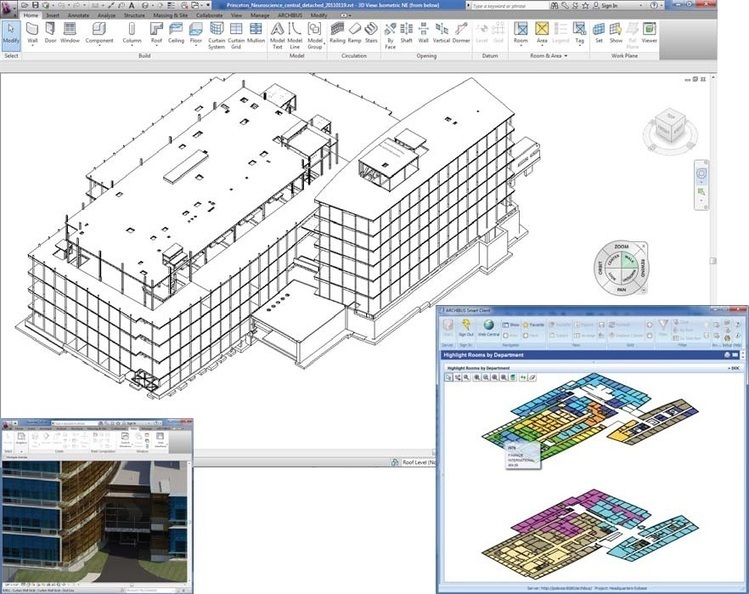Open Web Central in ARCHIBUS Smart Client
749x594 pixels.
(489, 328)
